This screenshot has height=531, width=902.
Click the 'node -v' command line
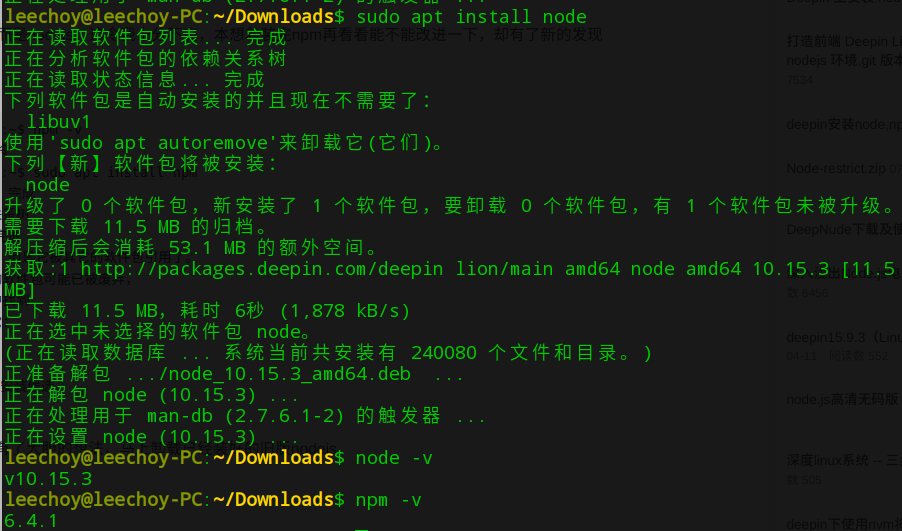[394, 458]
